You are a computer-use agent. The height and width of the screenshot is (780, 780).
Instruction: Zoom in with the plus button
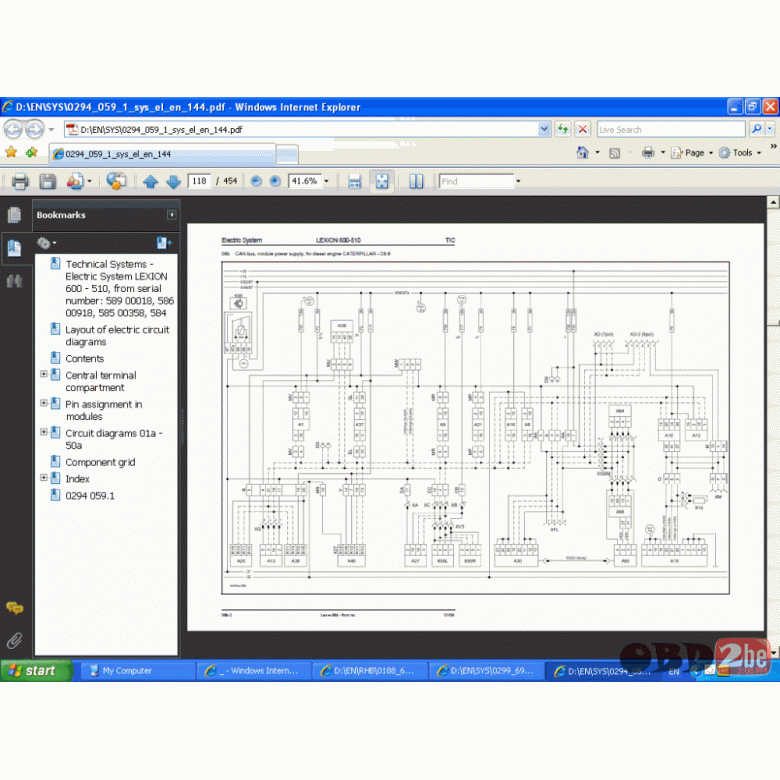[x=275, y=181]
